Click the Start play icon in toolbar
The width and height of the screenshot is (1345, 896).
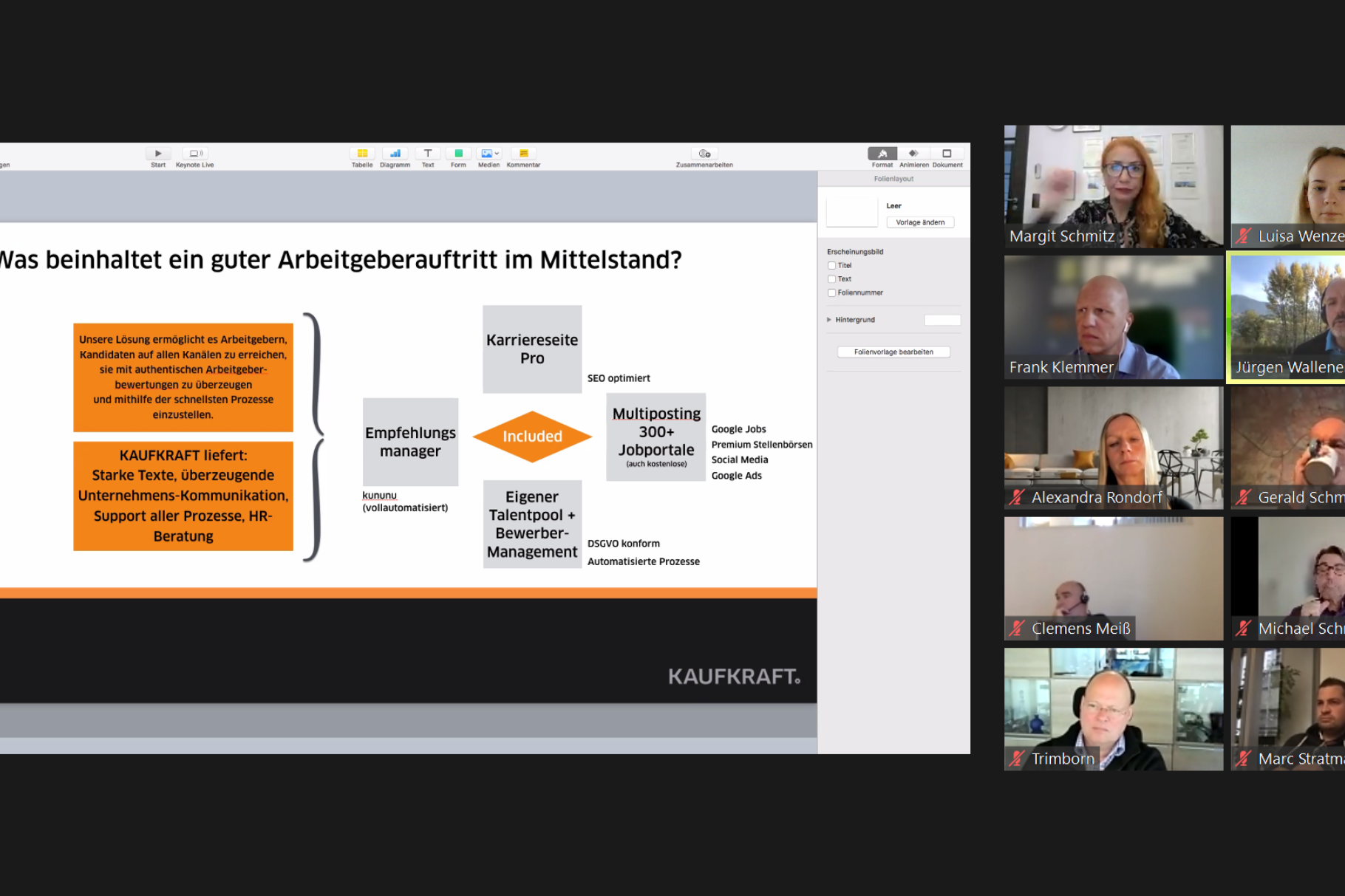click(x=157, y=154)
